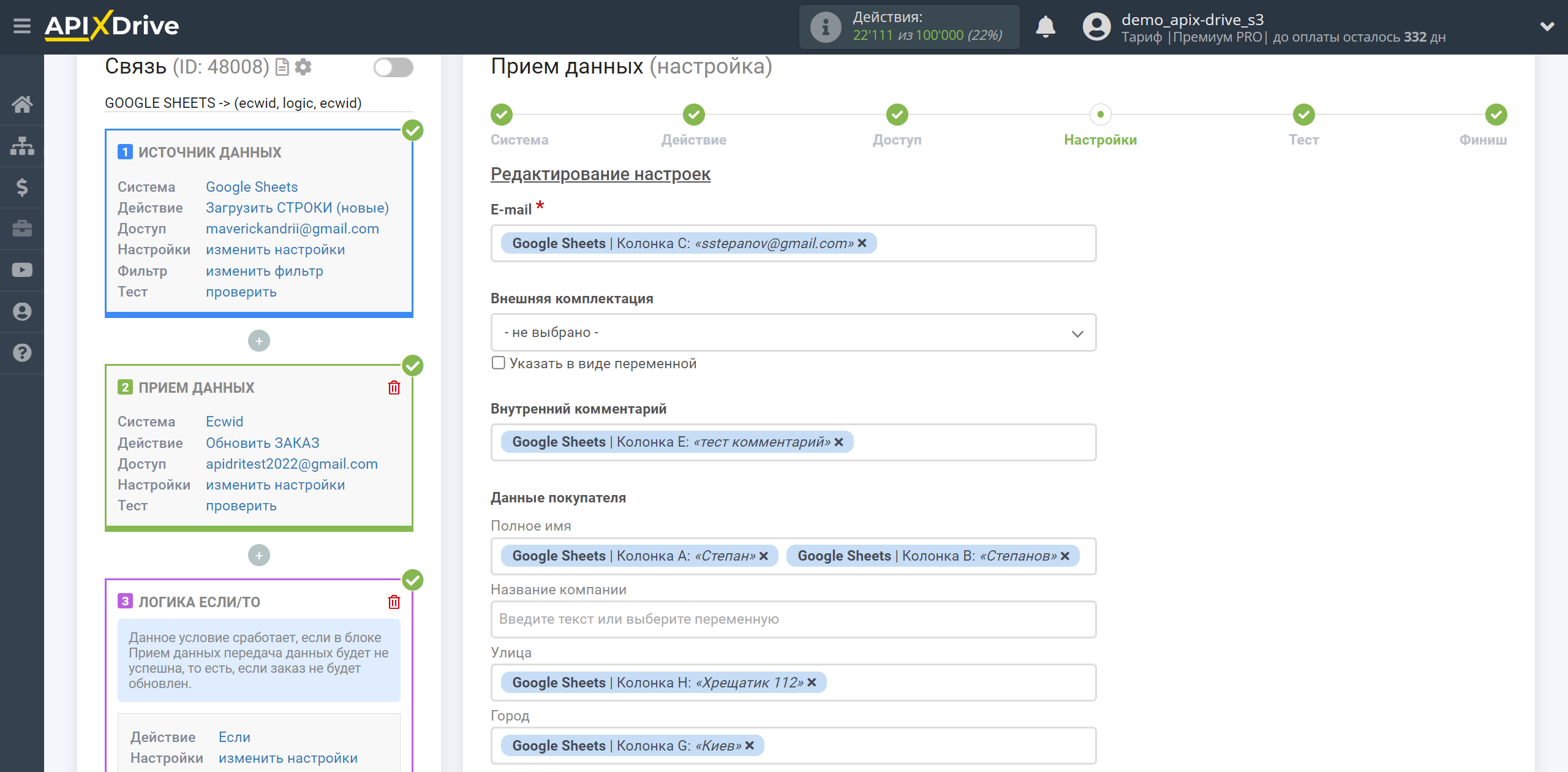Screen dimensions: 1568x772
Task: Open Внешняя комплектация dropdown
Action: [x=793, y=333]
